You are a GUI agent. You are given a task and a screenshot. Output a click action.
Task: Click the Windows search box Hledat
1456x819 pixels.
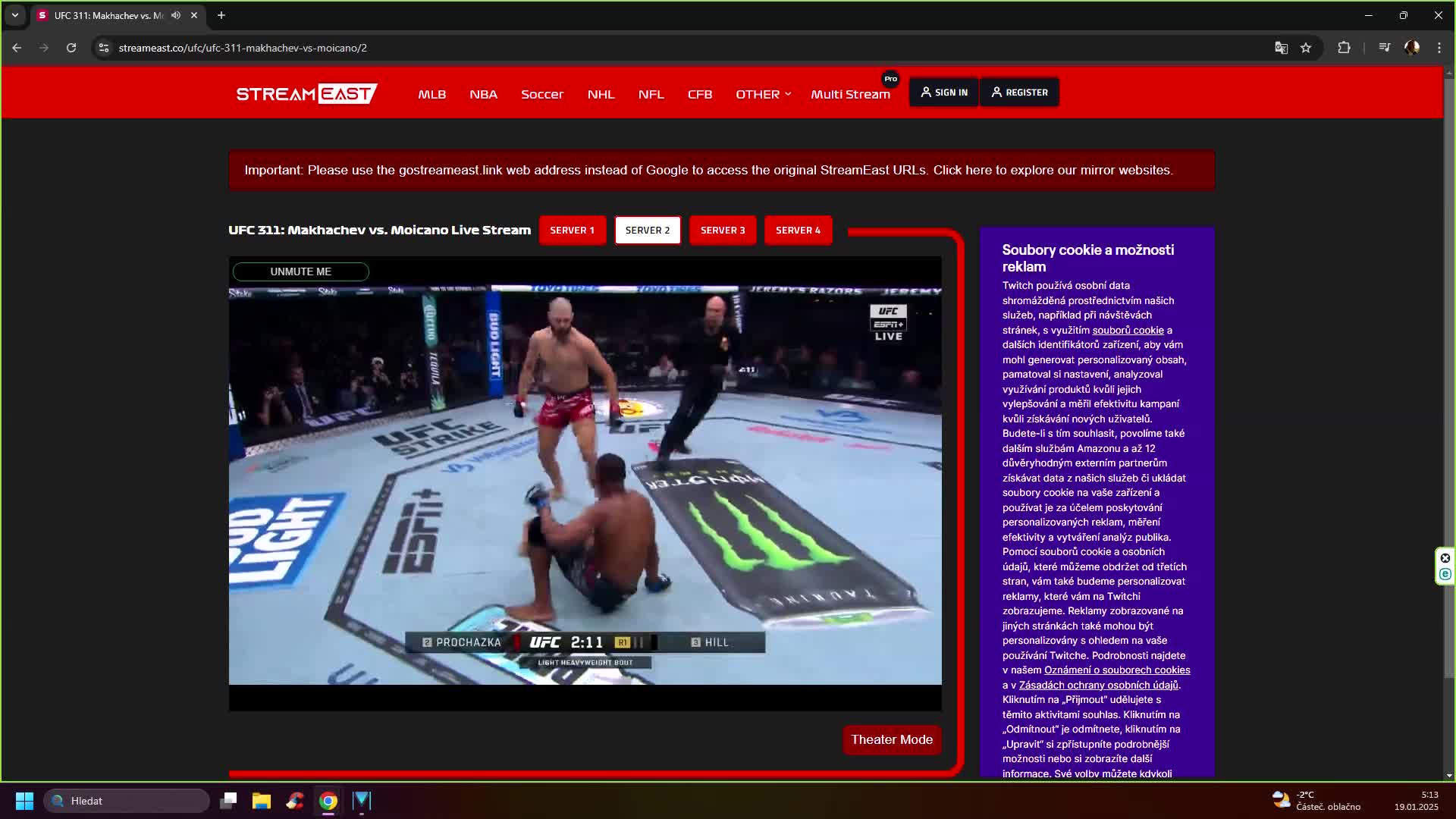[x=127, y=801]
